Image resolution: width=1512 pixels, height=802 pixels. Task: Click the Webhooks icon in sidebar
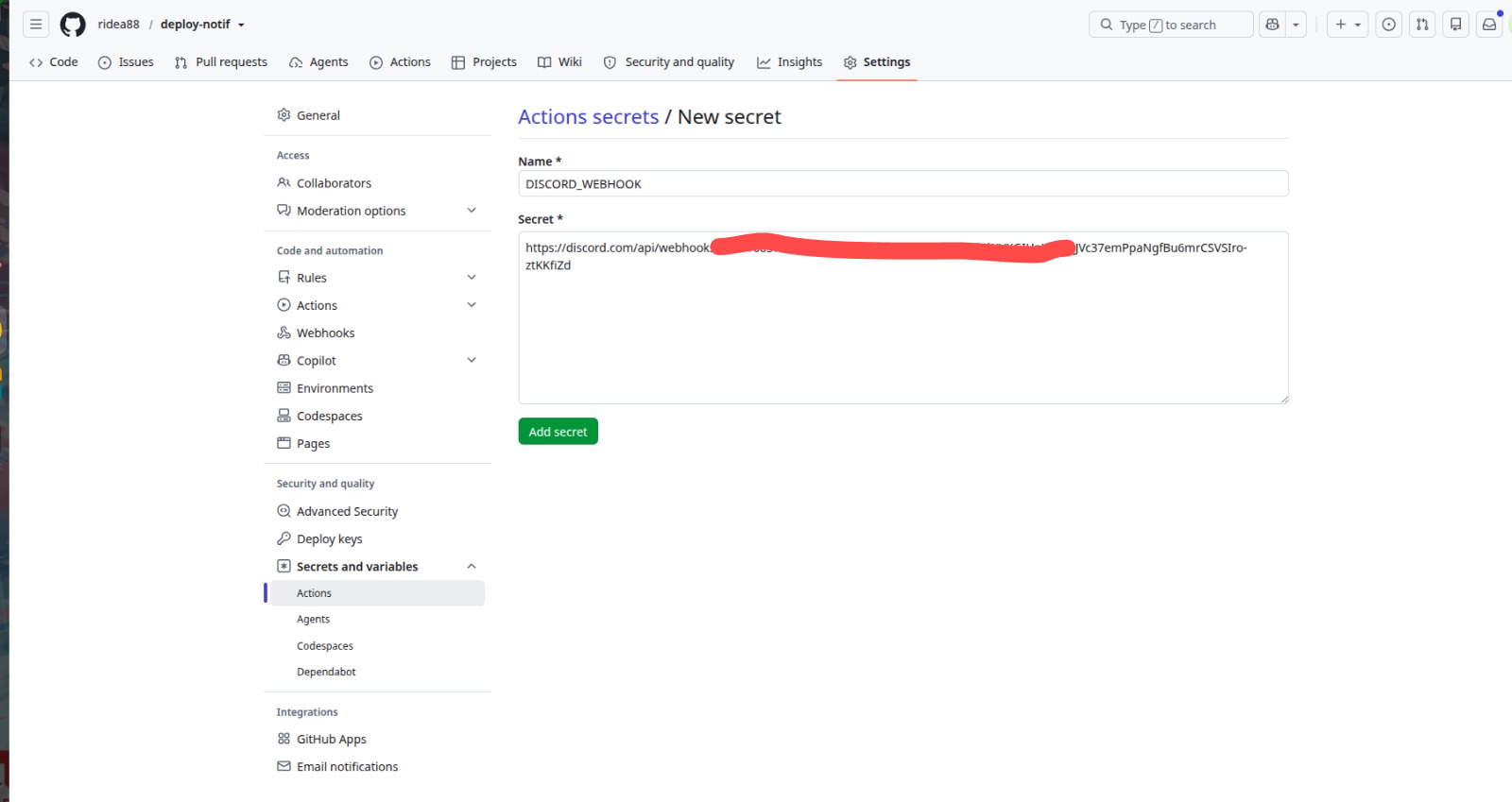coord(283,333)
